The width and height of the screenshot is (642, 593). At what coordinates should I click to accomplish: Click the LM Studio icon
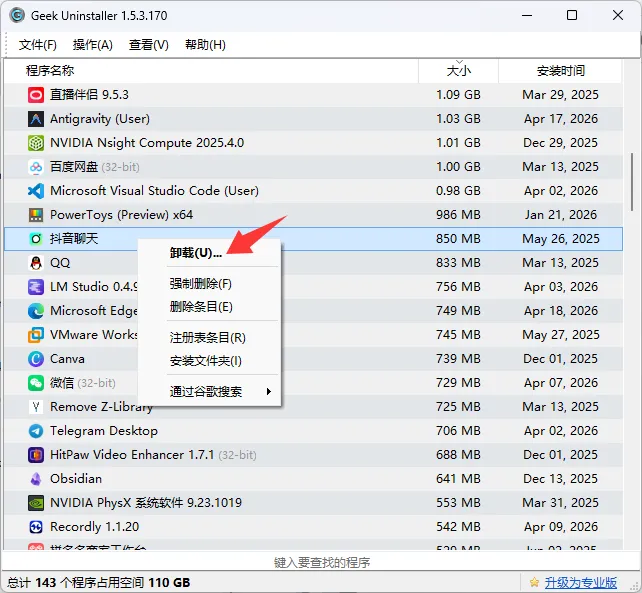click(x=36, y=287)
